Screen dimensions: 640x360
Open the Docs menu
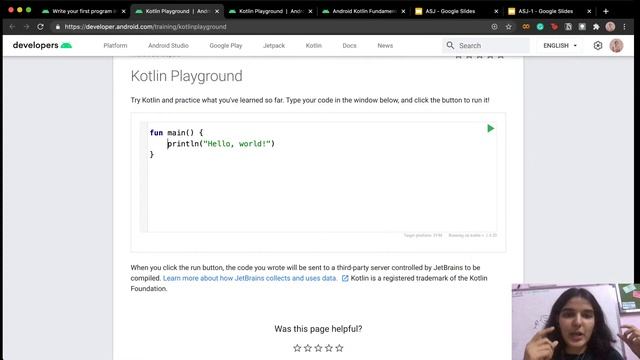point(349,45)
